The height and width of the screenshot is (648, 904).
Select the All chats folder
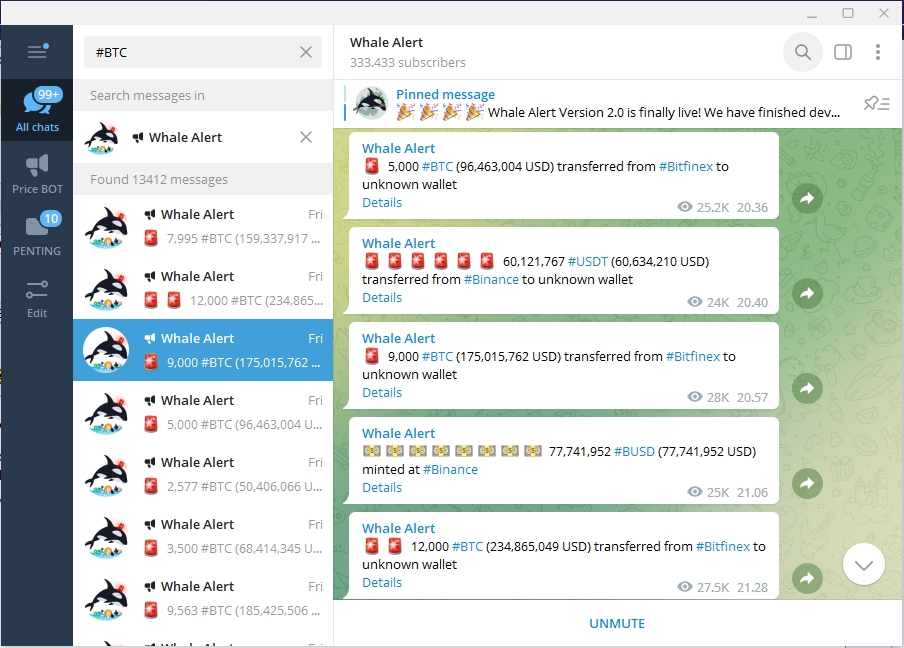[37, 110]
